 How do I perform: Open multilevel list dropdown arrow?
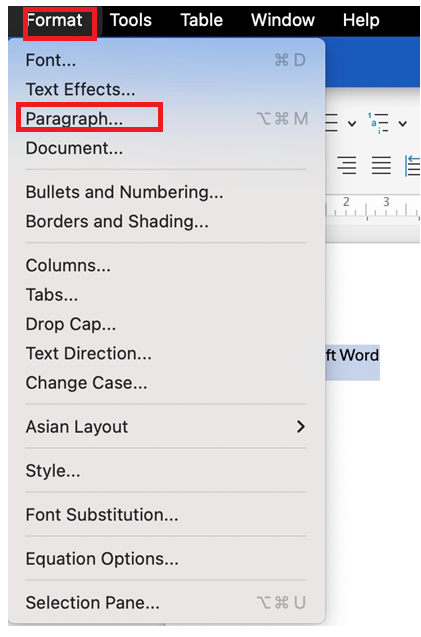(x=403, y=124)
